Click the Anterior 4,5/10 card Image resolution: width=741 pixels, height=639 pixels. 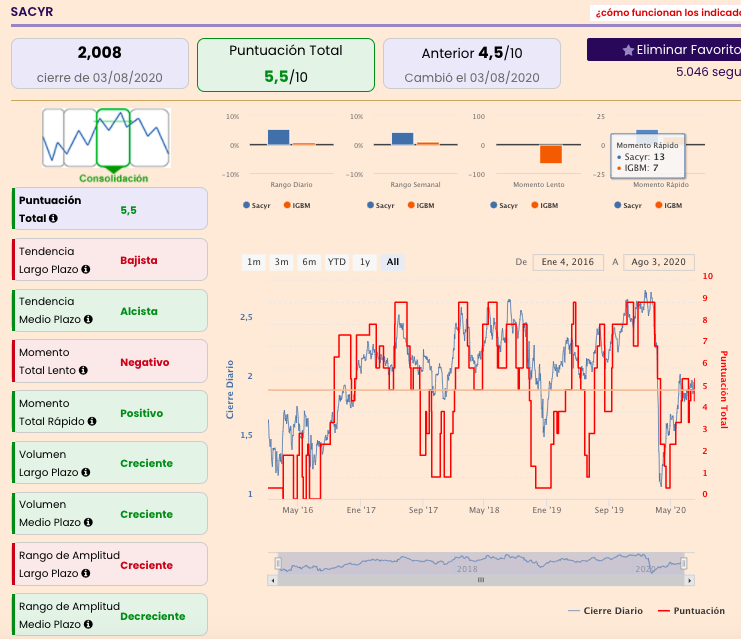tap(472, 64)
